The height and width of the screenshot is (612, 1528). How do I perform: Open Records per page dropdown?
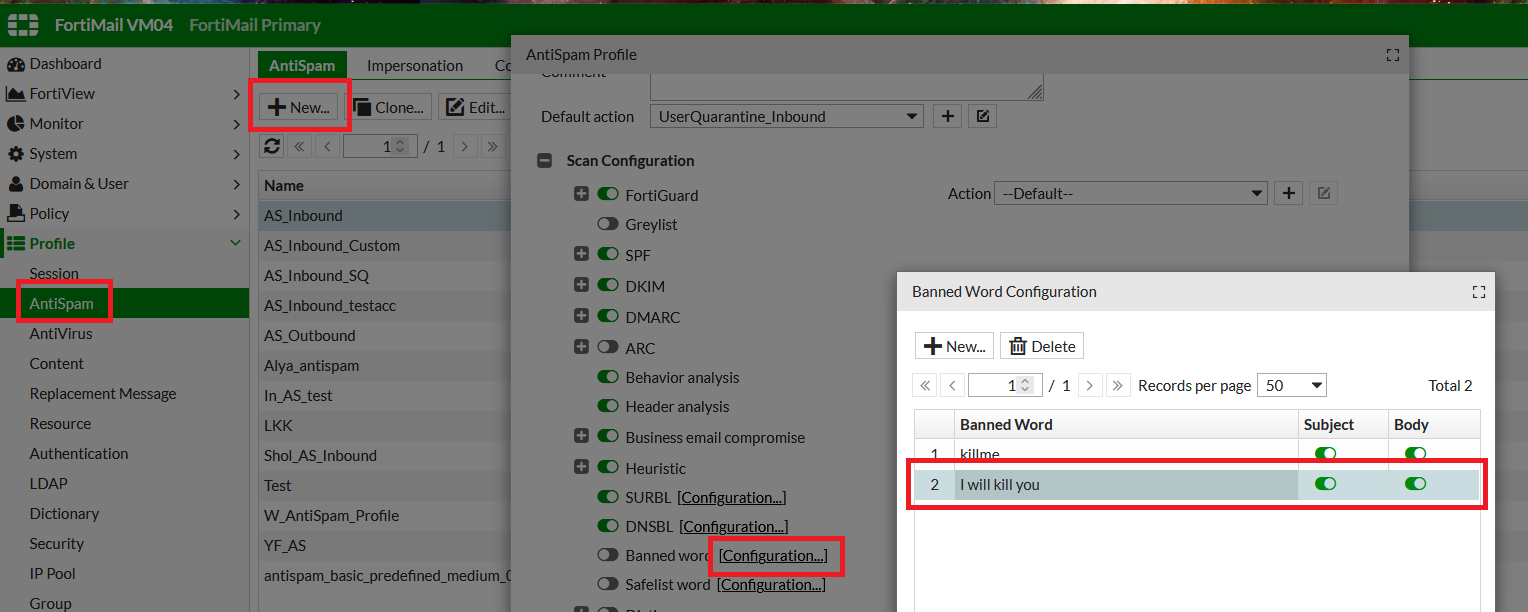pos(1292,385)
